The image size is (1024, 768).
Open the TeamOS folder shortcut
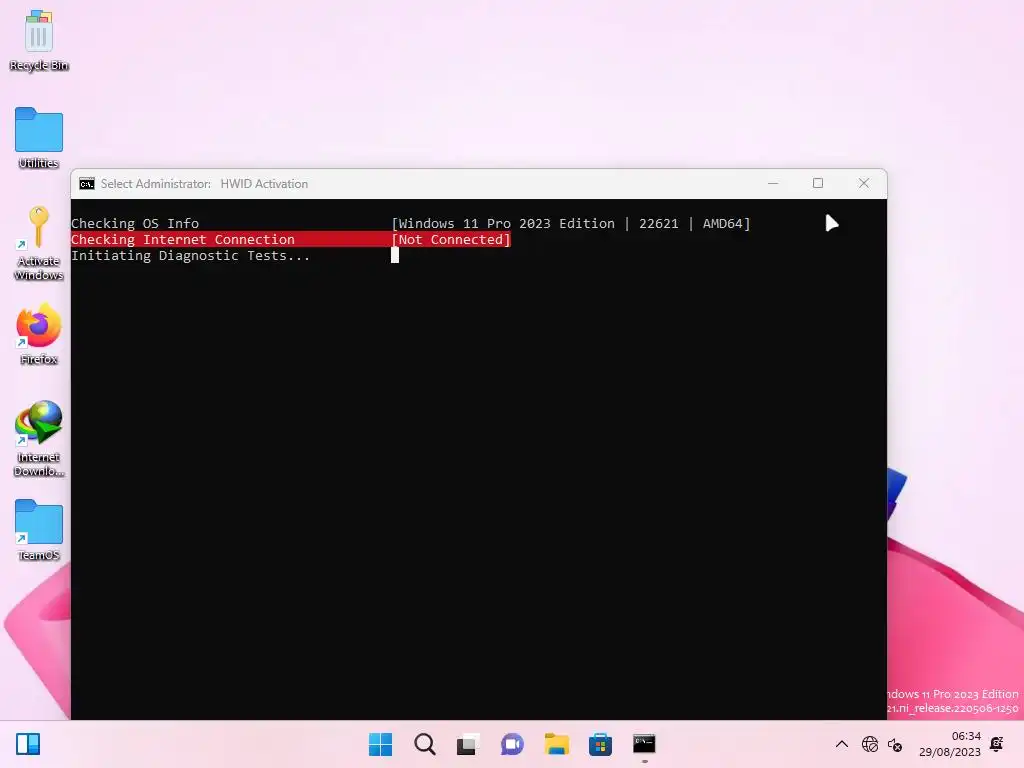pos(39,530)
